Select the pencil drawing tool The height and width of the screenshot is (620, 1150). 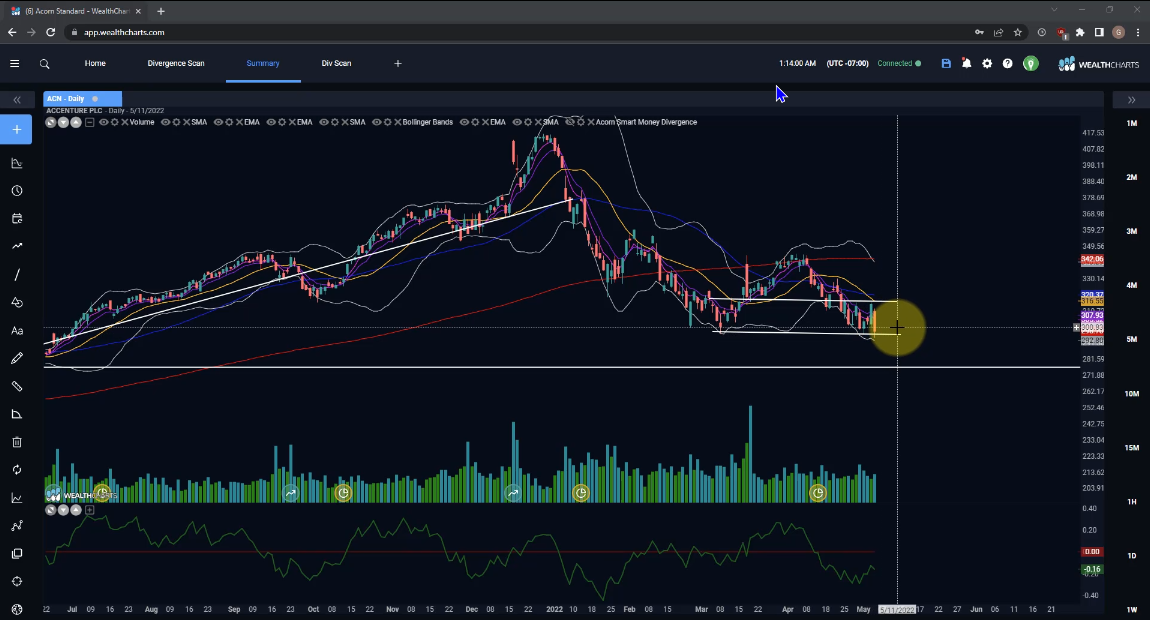point(17,358)
